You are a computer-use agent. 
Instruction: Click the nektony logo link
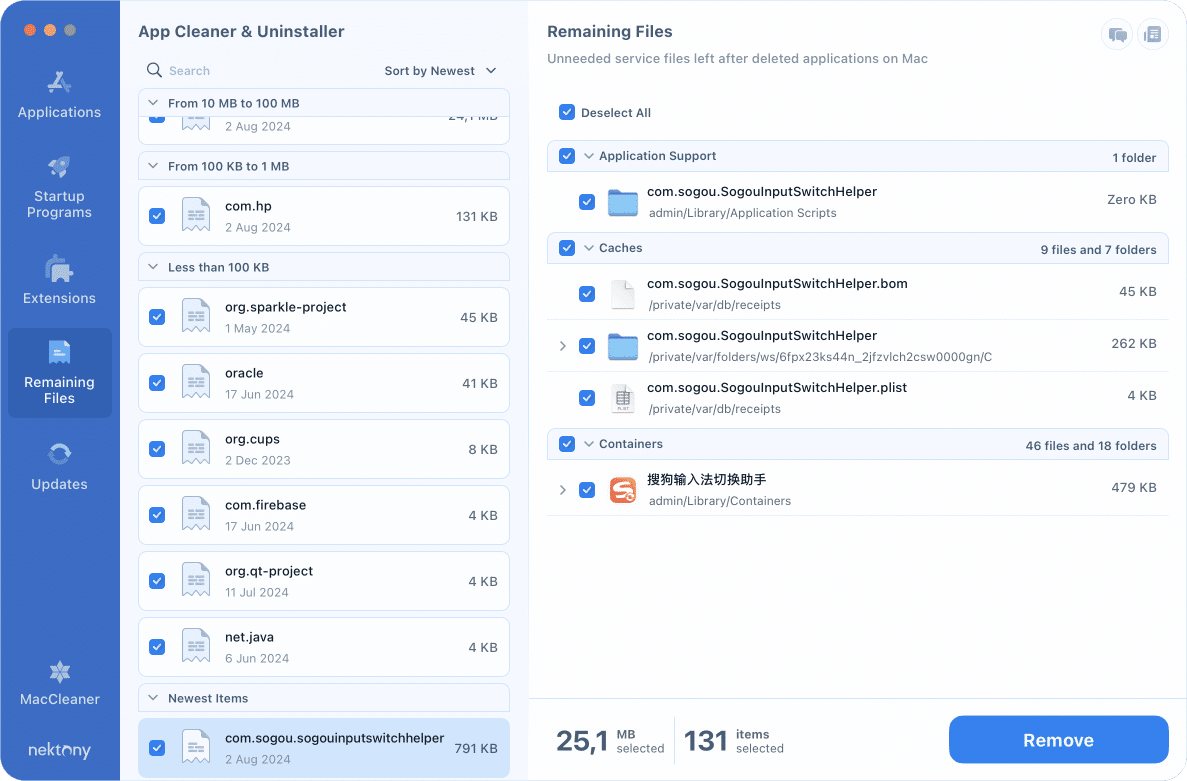point(59,749)
